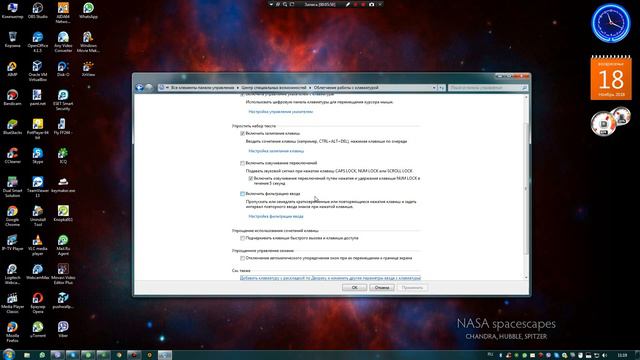Launch Any Video Converter shortcut
Image resolution: width=640 pixels, height=360 pixels.
(x=63, y=42)
